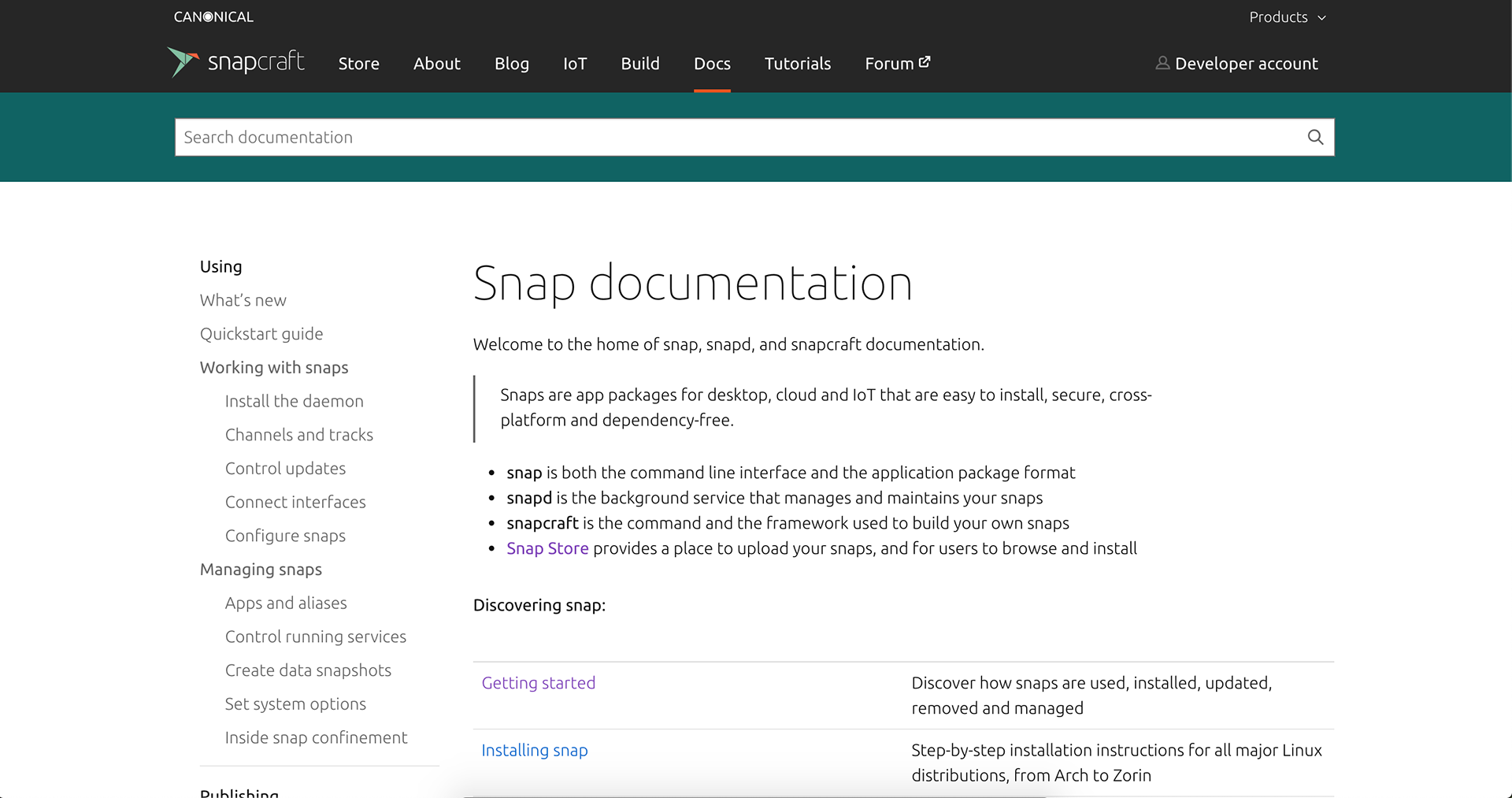This screenshot has height=798, width=1512.
Task: Open the Blog nav item
Action: tap(512, 64)
